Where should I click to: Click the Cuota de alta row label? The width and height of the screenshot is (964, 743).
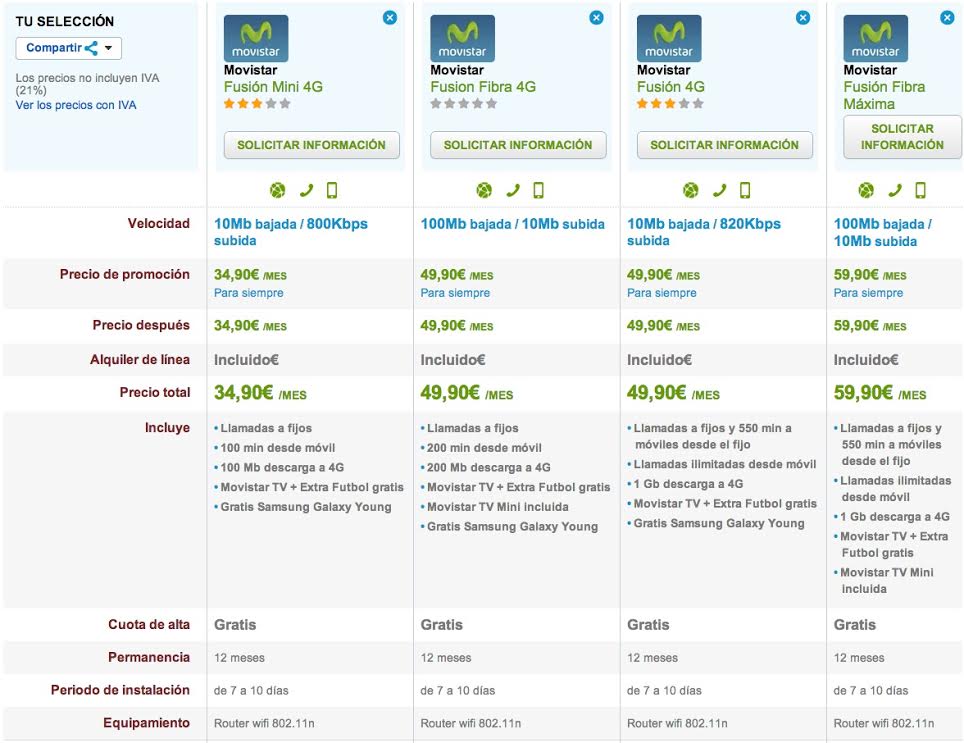149,624
